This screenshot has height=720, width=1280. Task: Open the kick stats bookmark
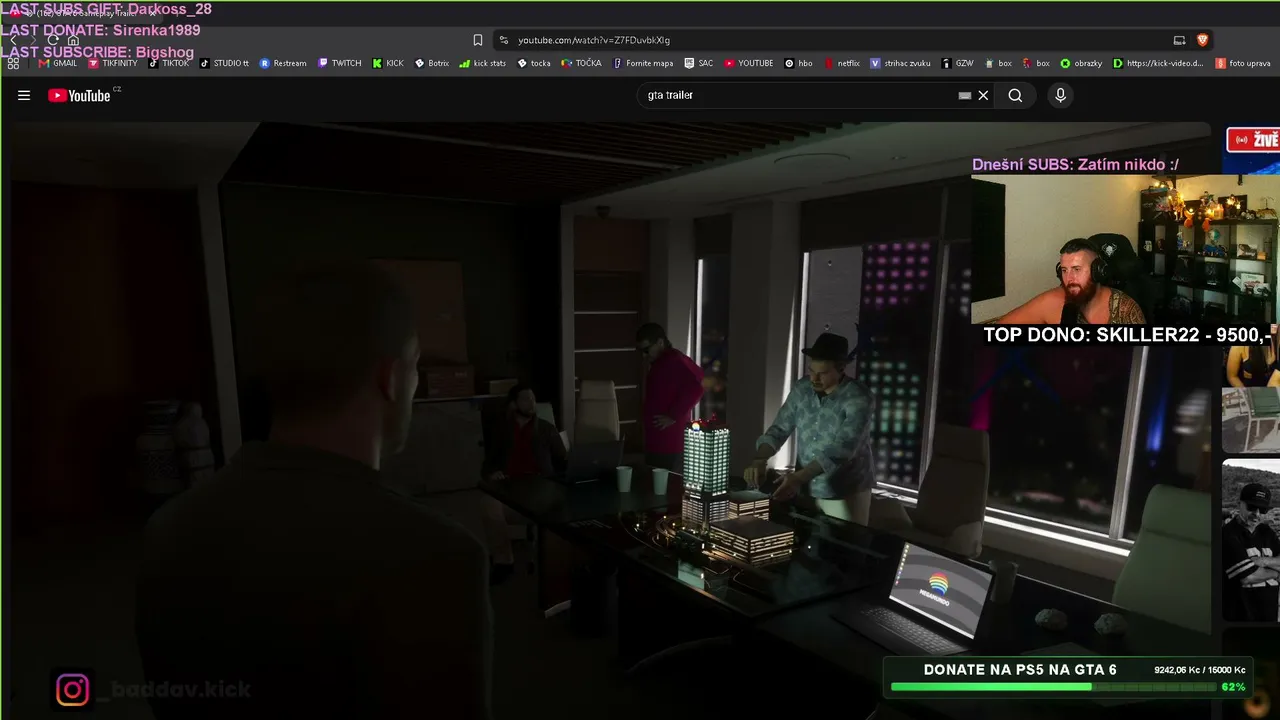coord(483,63)
